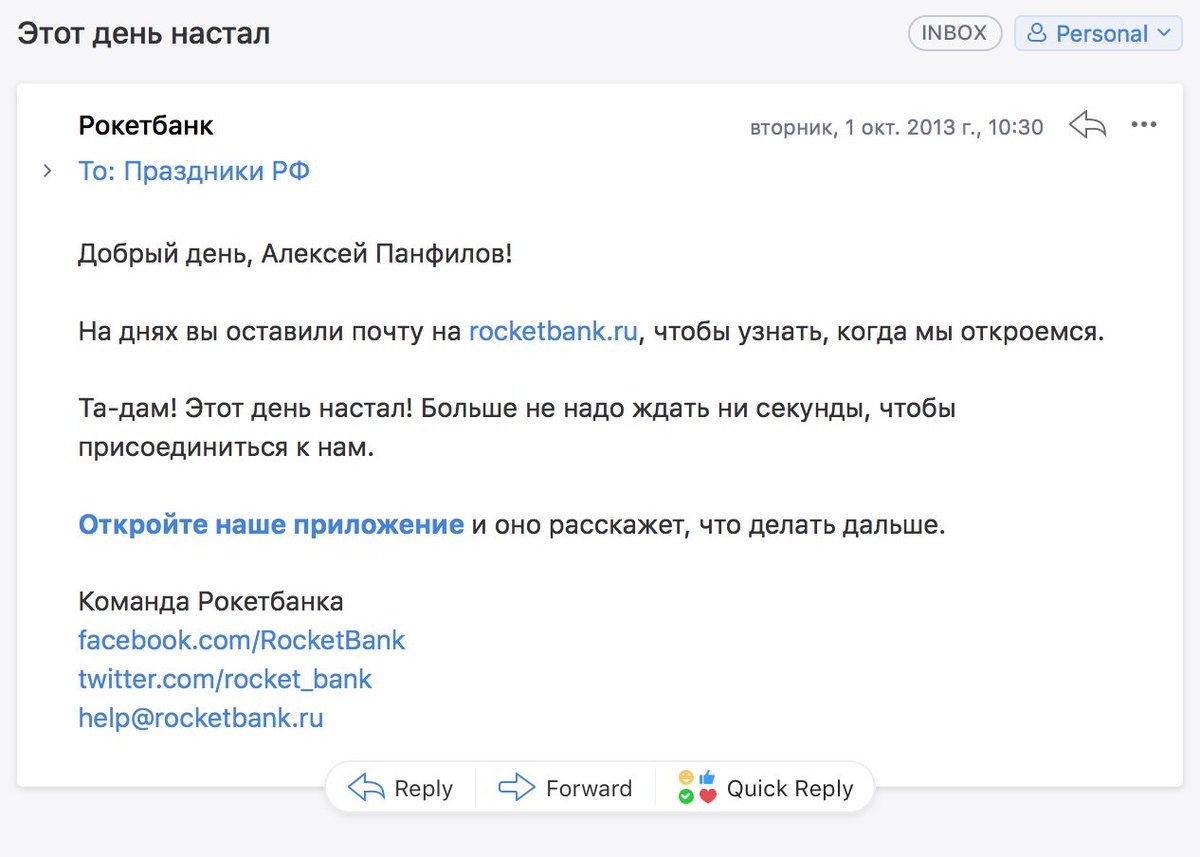Click the recipient "To: Праздники РФ"
Image resolution: width=1200 pixels, height=857 pixels.
[x=194, y=171]
